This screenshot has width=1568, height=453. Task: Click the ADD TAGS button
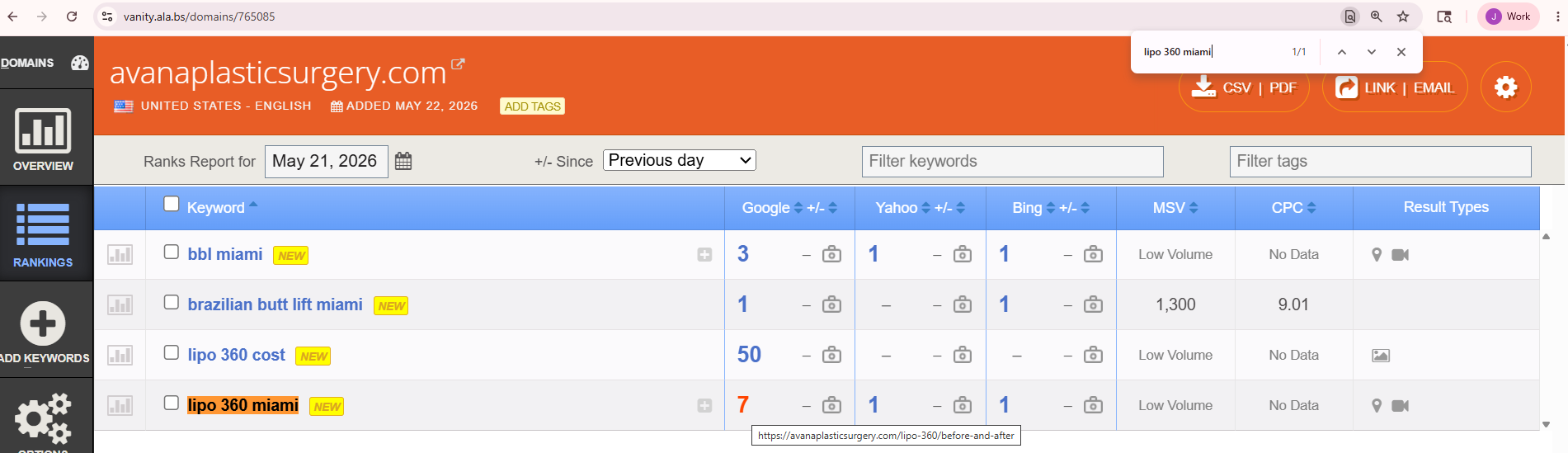(532, 106)
